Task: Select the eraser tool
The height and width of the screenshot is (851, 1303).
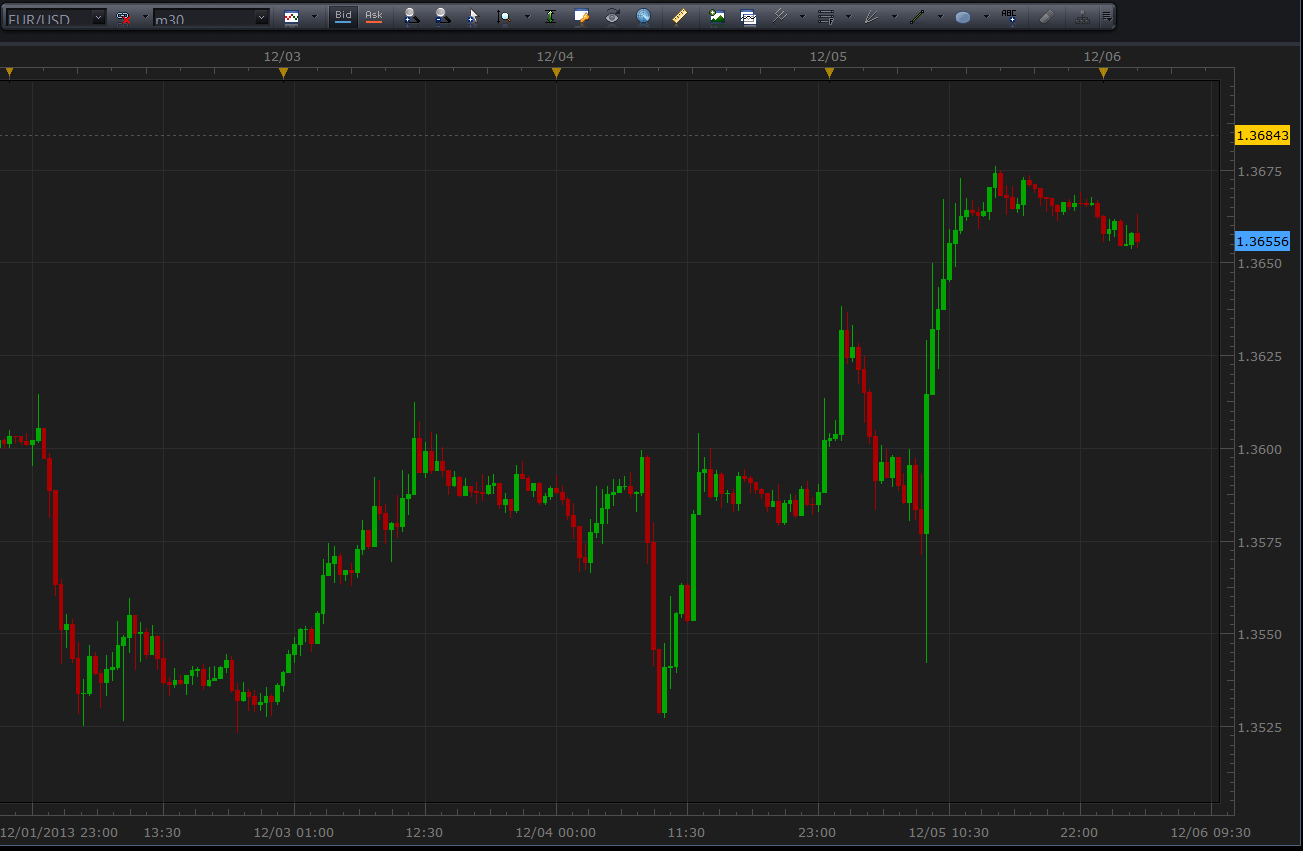Action: pyautogui.click(x=1046, y=16)
